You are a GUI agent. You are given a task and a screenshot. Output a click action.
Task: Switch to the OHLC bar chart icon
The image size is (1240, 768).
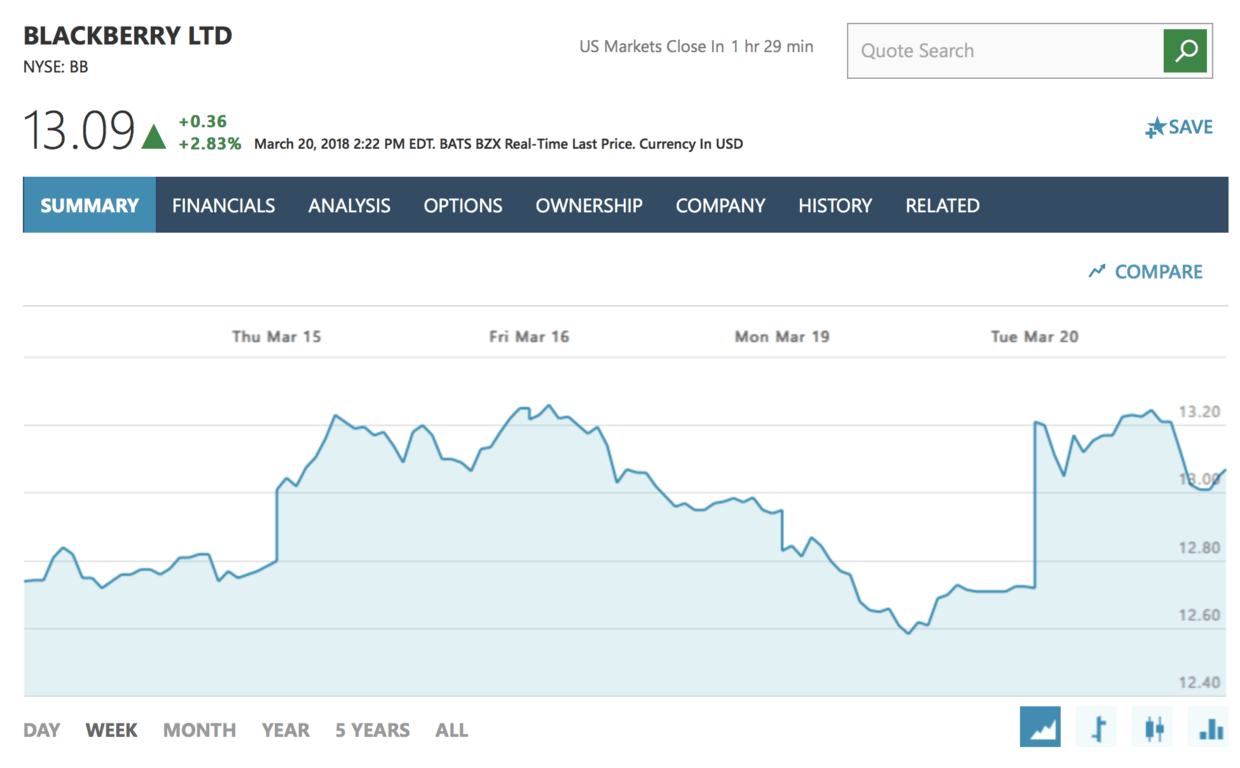click(1097, 727)
